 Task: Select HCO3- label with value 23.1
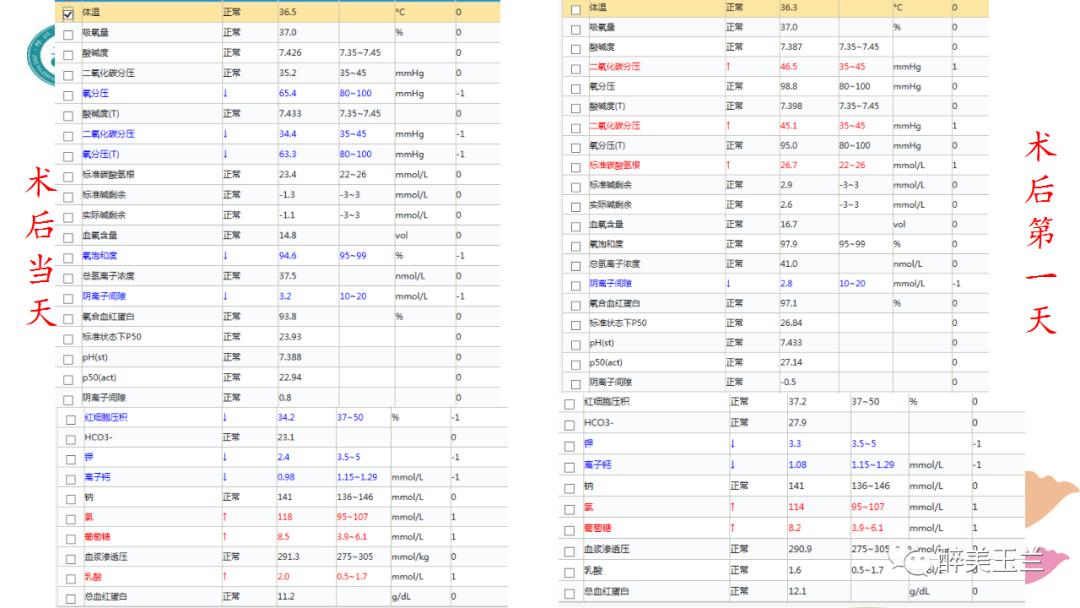(x=98, y=437)
